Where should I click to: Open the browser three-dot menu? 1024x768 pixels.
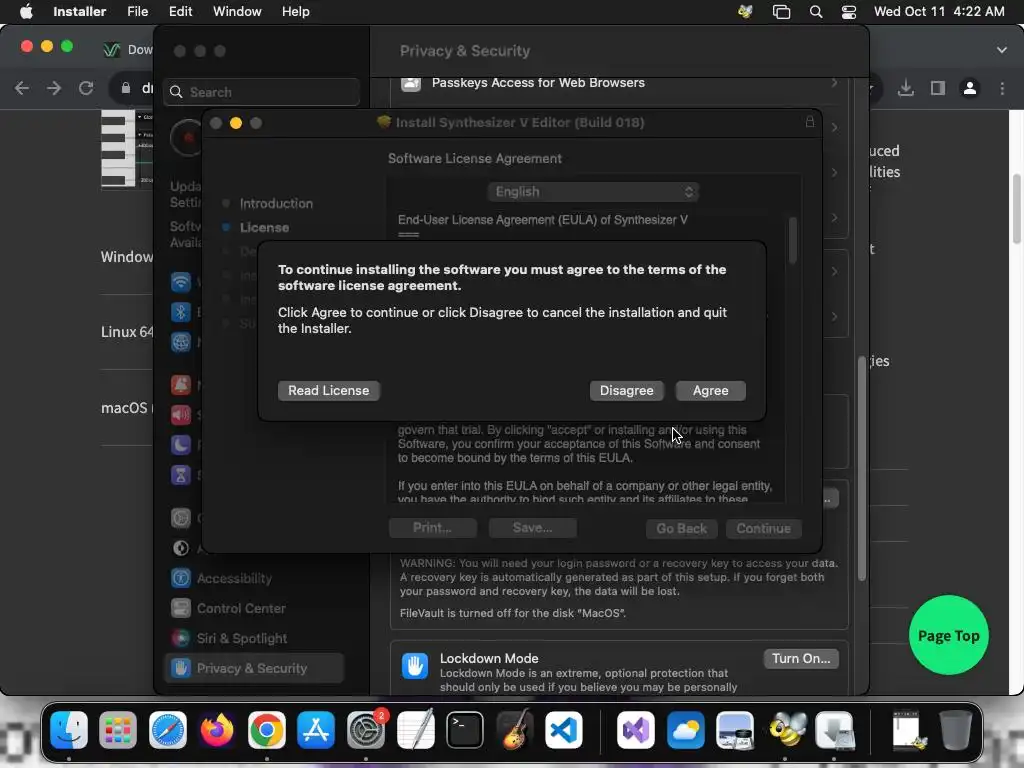[x=1002, y=88]
